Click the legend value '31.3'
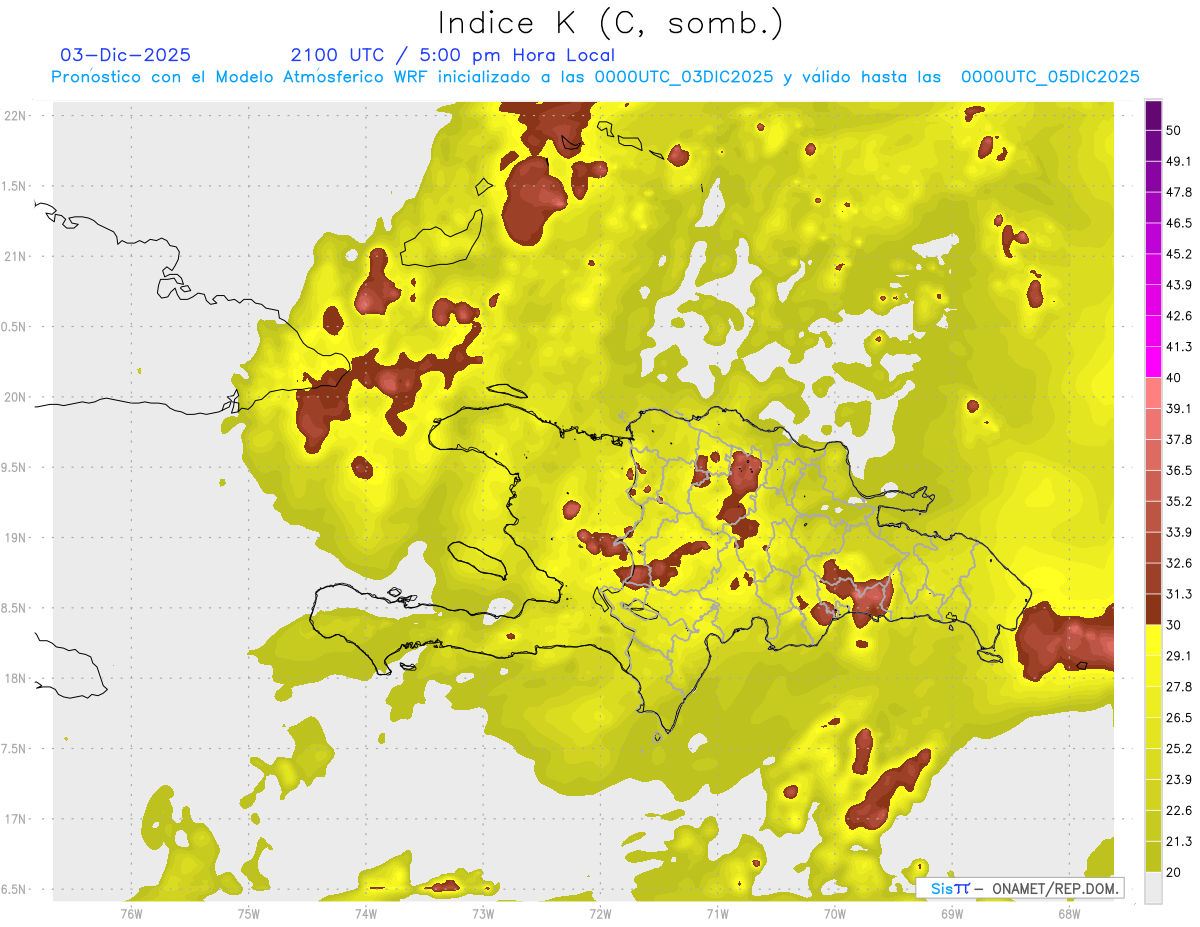 coord(1179,594)
